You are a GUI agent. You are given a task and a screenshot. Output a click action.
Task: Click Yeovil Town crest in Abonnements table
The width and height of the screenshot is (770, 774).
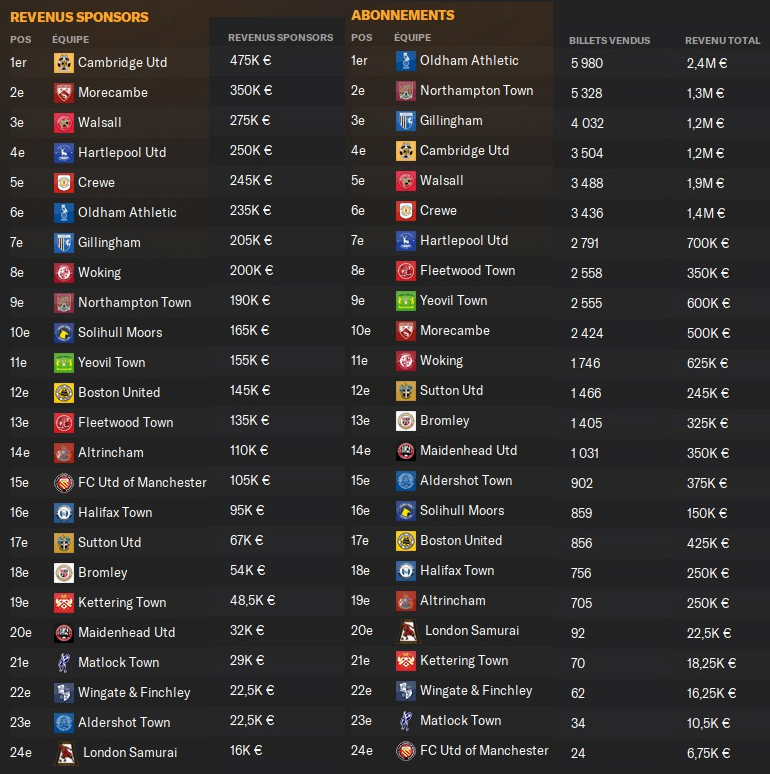coord(406,301)
